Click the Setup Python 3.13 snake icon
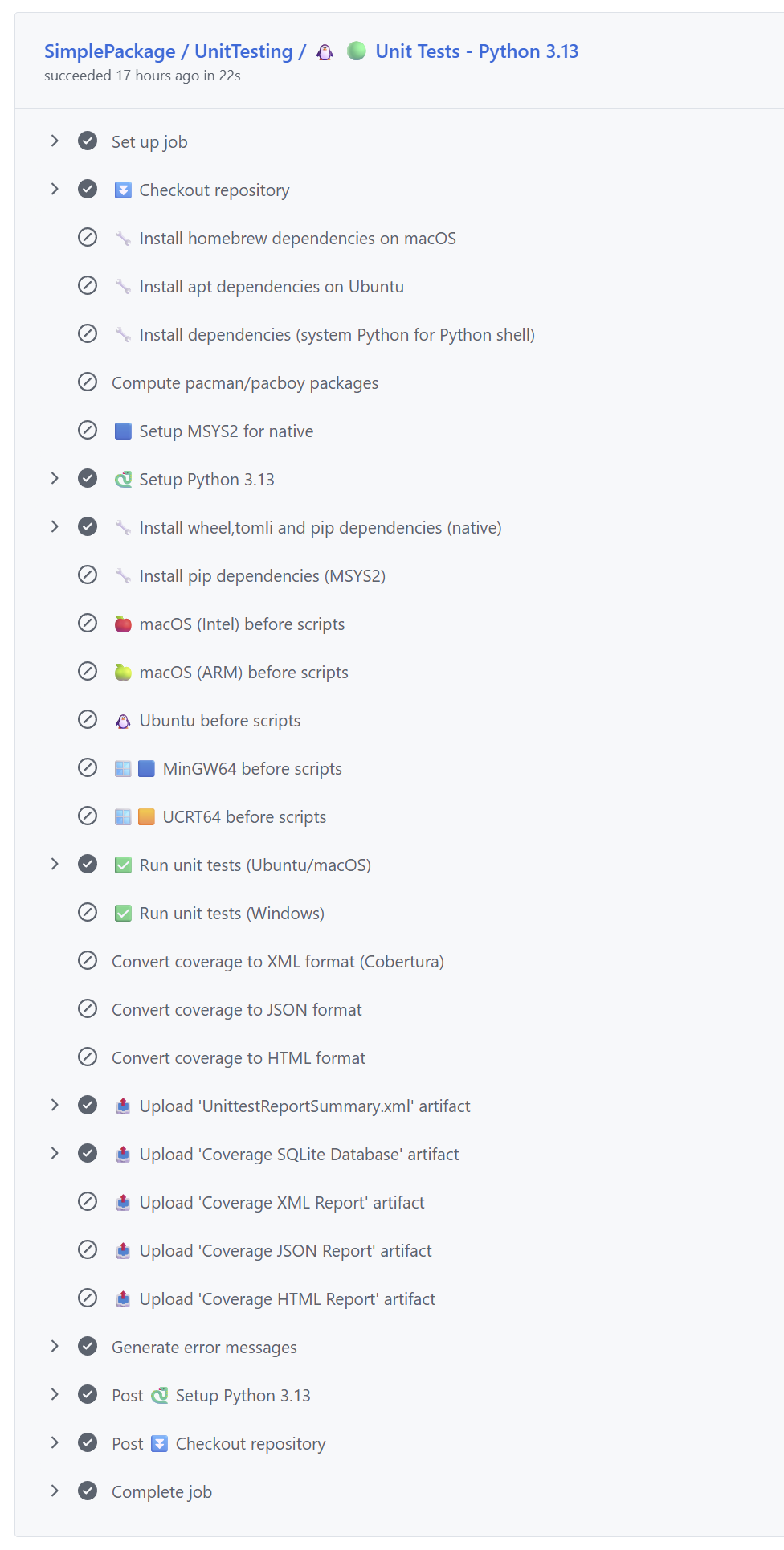The image size is (784, 1550). [x=123, y=480]
